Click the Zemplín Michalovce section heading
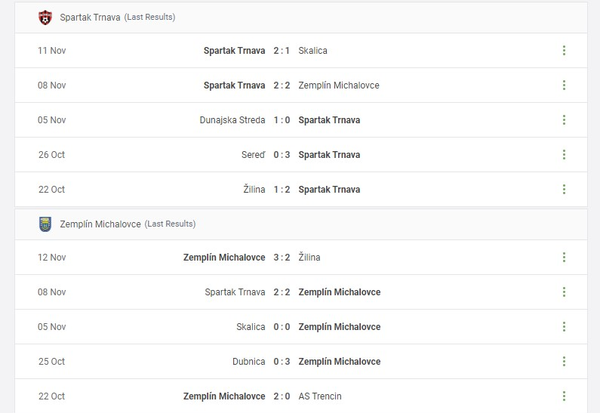Screen dimensions: 600x413 [100, 224]
